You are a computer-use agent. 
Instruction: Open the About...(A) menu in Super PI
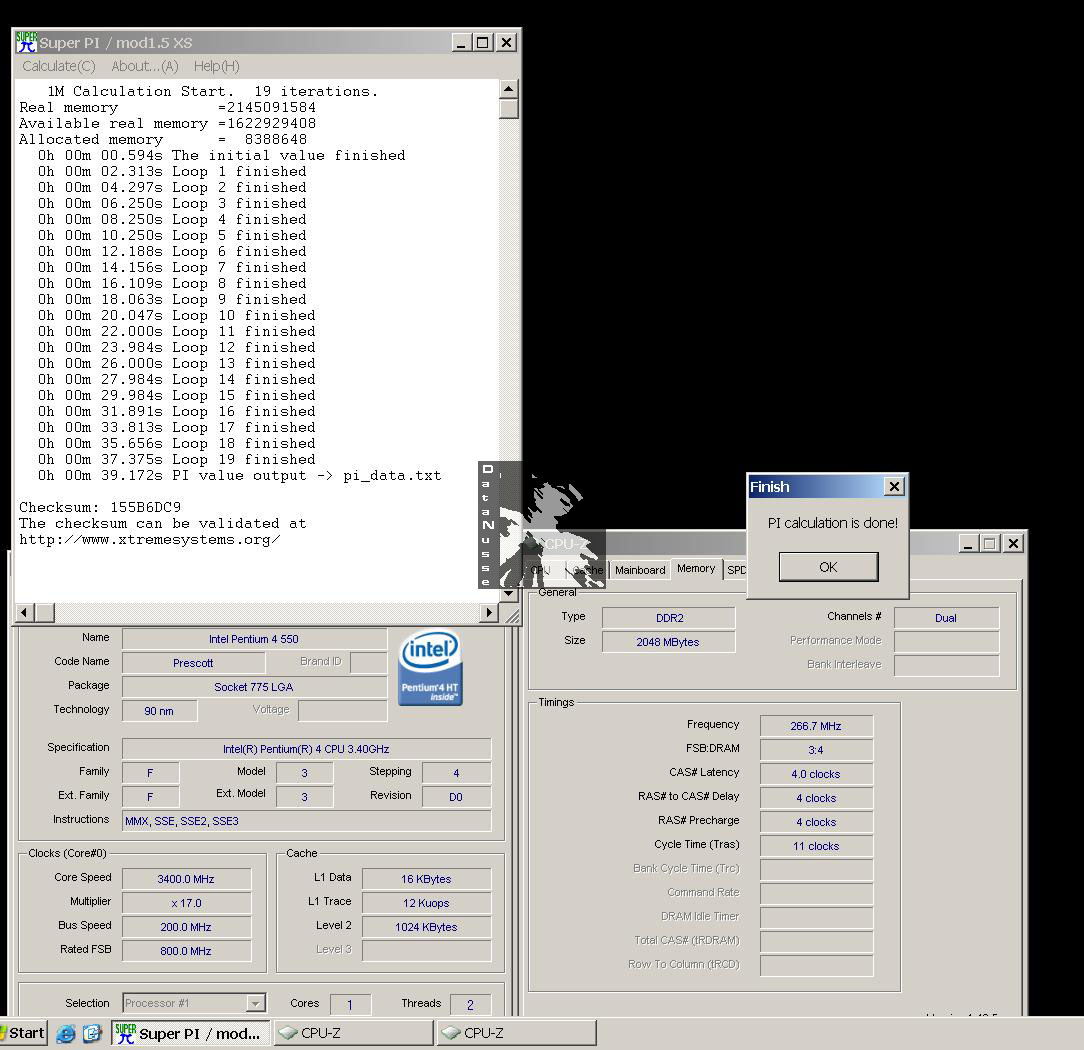point(144,66)
